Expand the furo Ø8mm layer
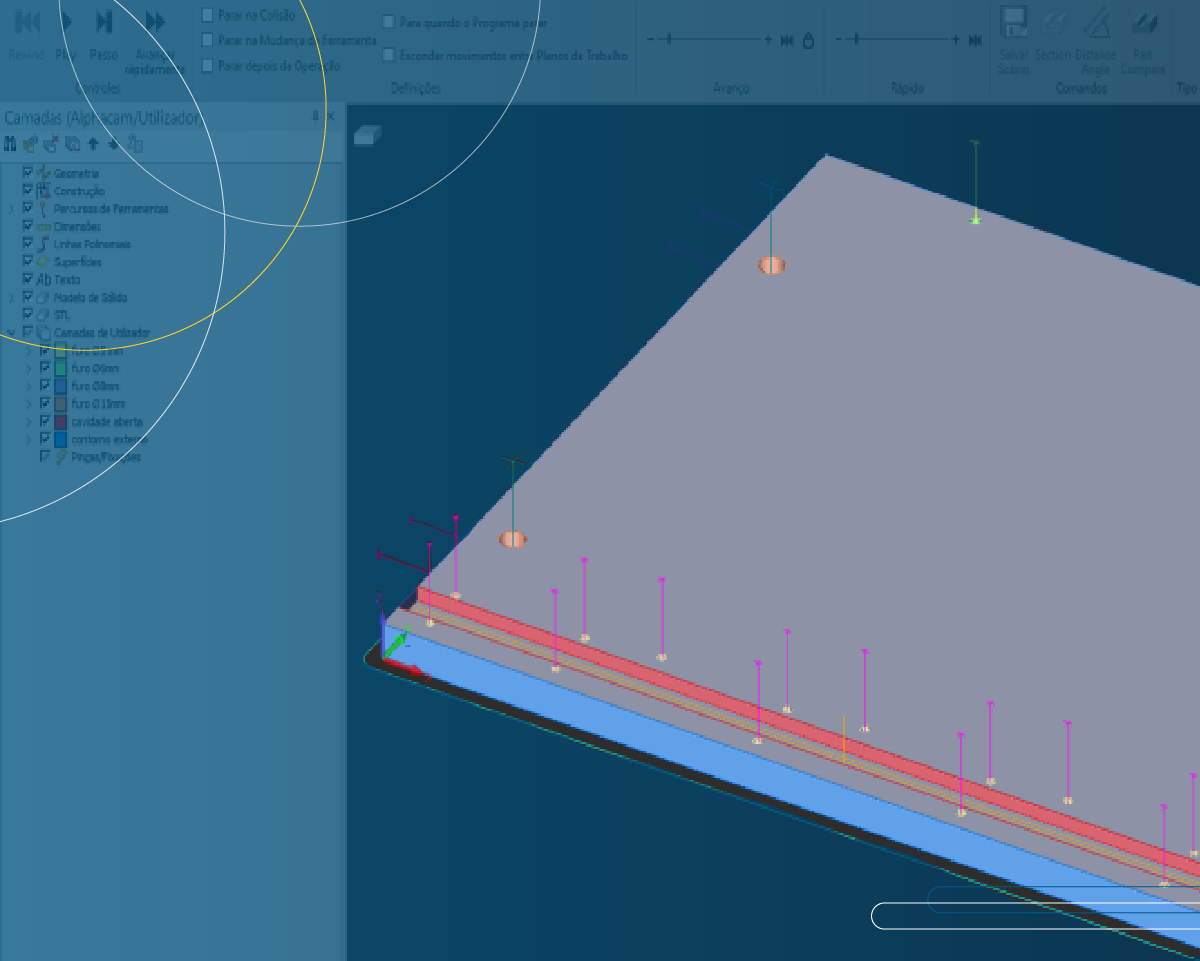Viewport: 1200px width, 961px height. 28,386
